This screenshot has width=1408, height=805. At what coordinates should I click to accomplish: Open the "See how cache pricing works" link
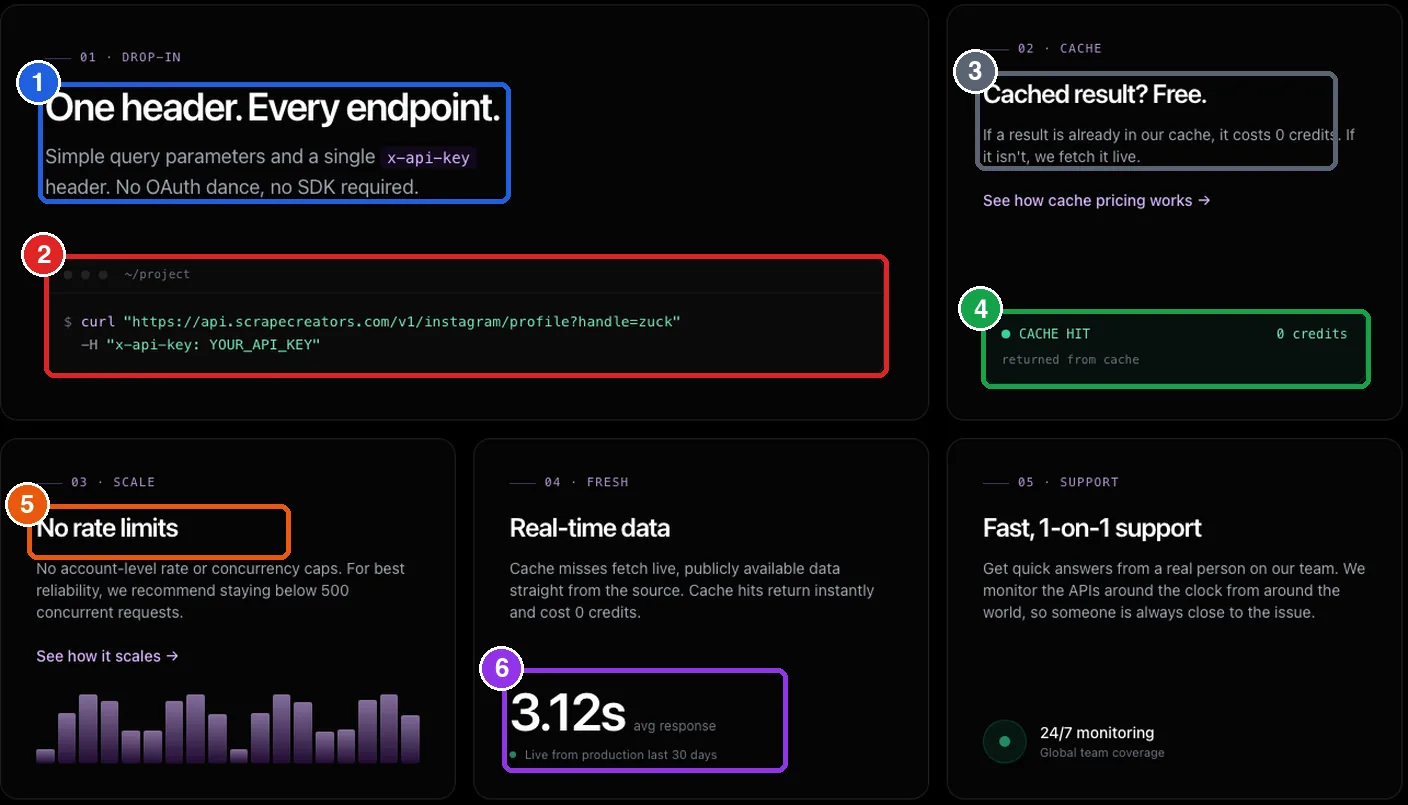1096,201
